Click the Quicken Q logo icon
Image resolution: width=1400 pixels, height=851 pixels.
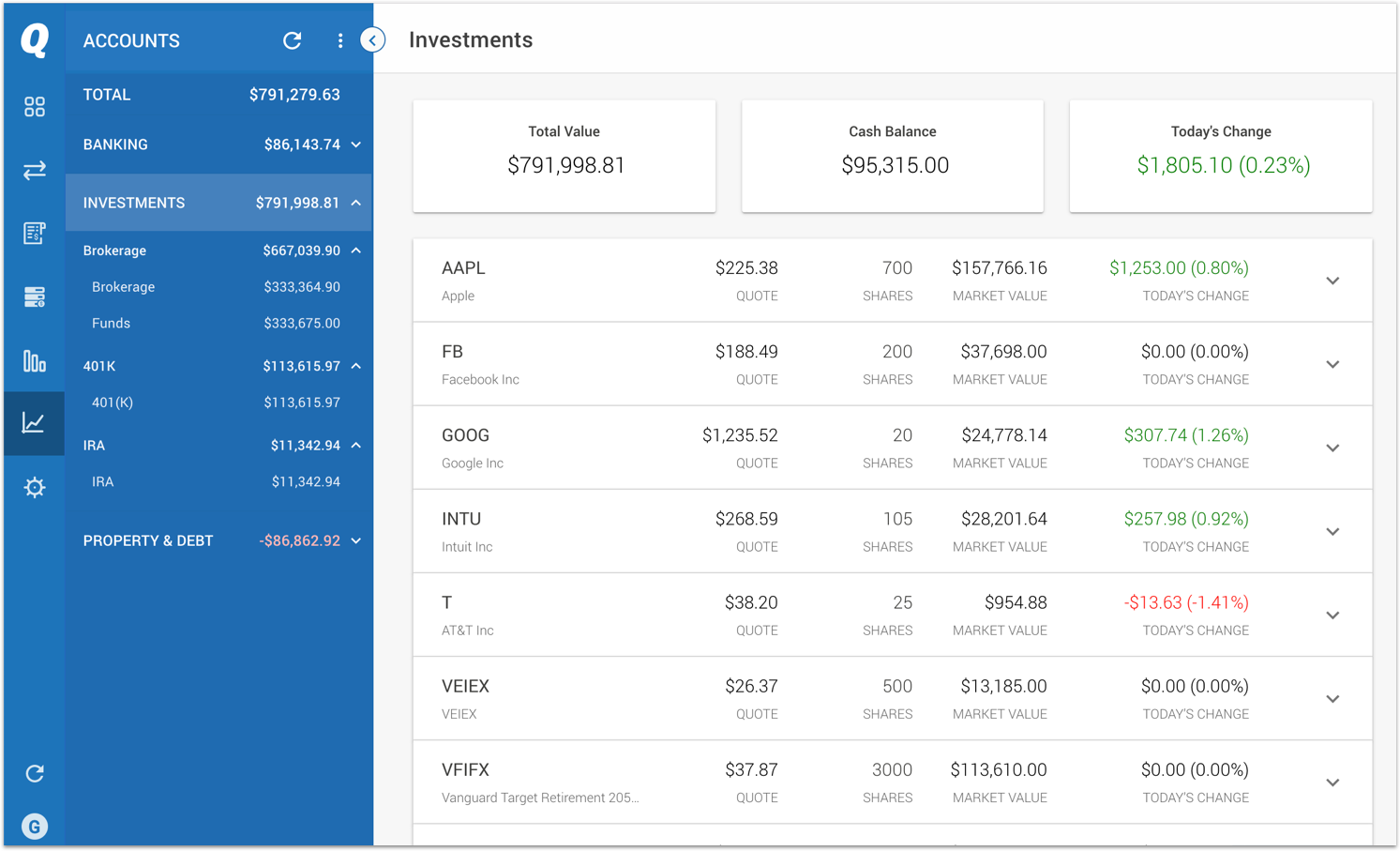[35, 40]
